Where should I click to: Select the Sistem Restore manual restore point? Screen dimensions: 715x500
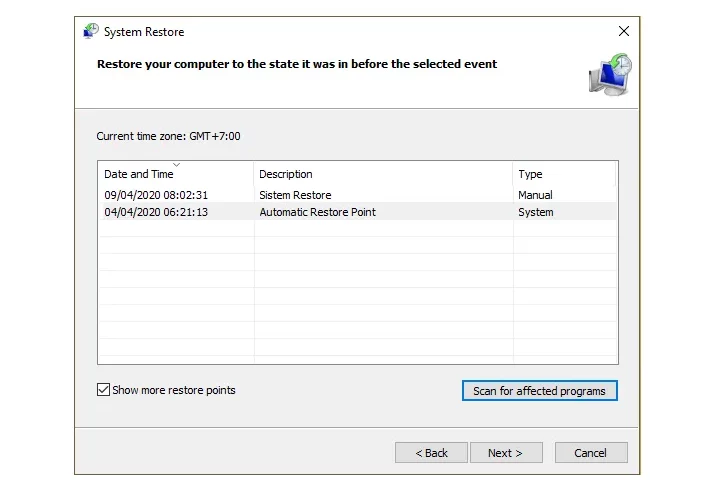click(358, 195)
